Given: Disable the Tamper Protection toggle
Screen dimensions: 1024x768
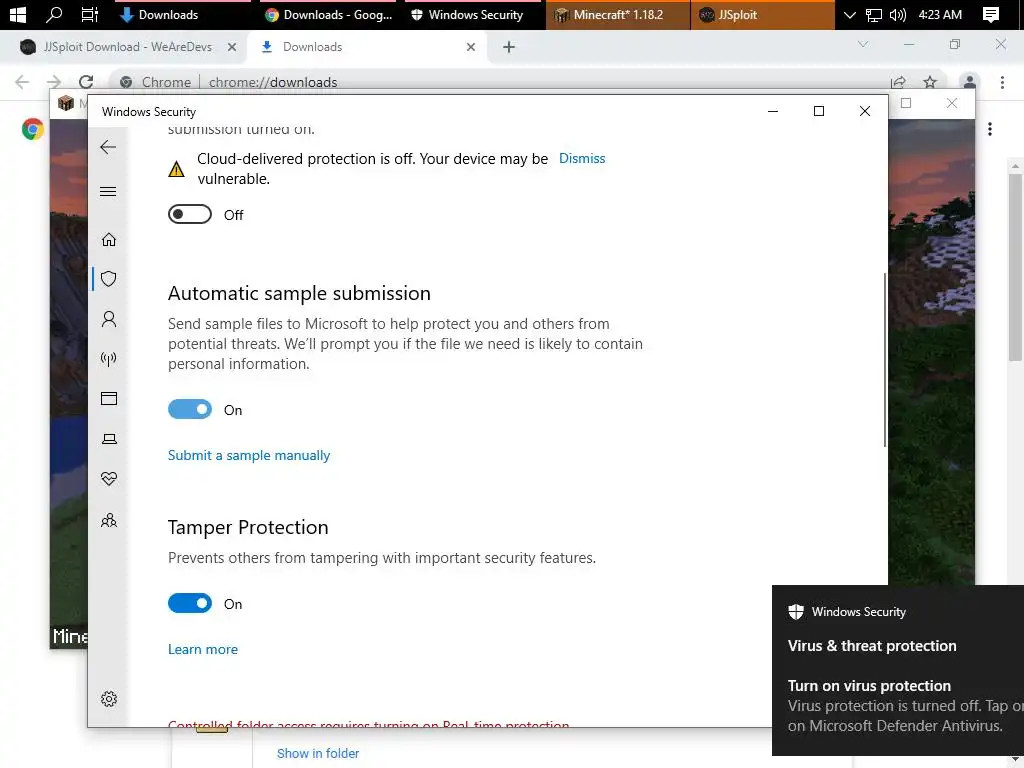Looking at the screenshot, I should 190,603.
